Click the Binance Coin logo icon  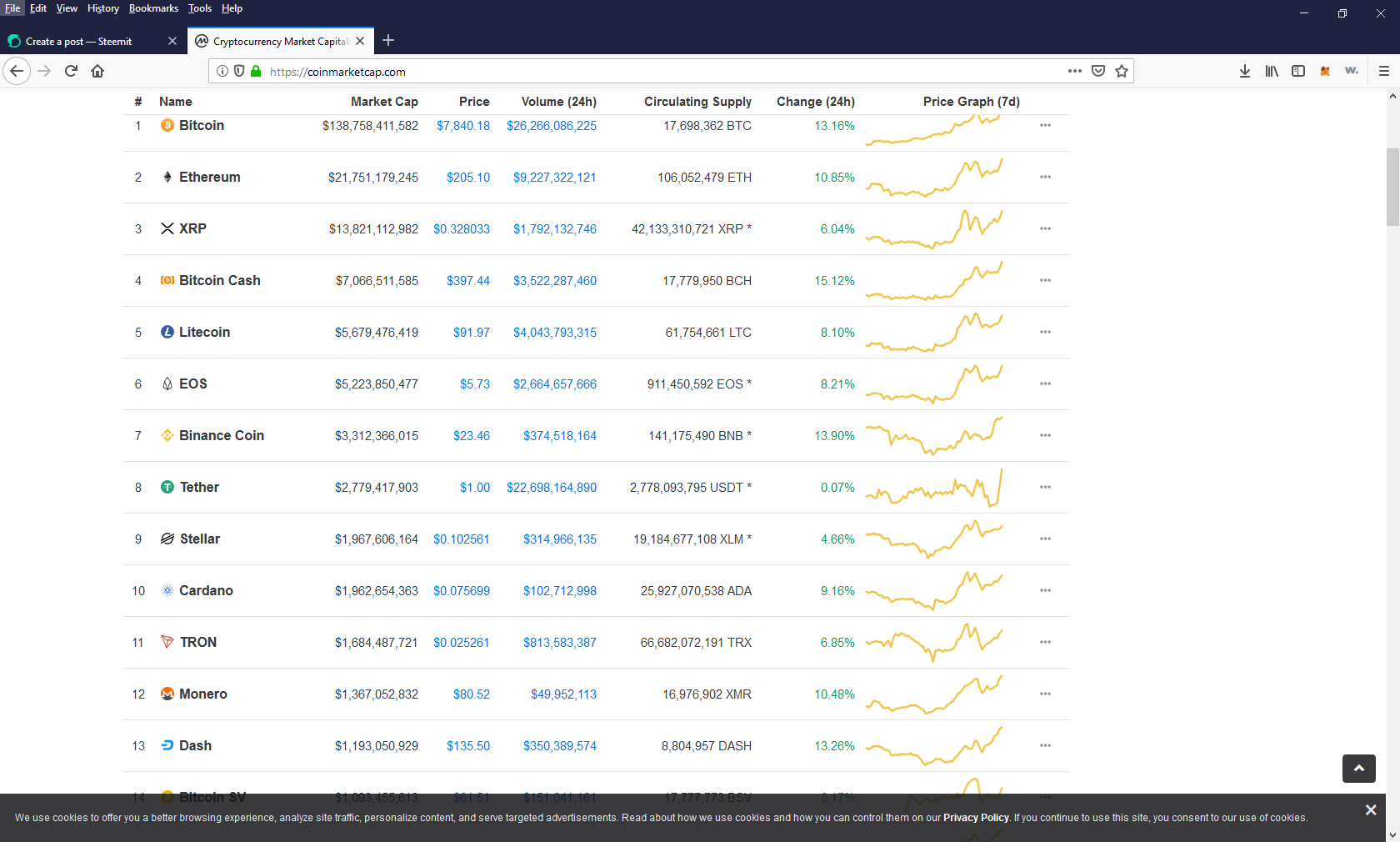(x=167, y=435)
